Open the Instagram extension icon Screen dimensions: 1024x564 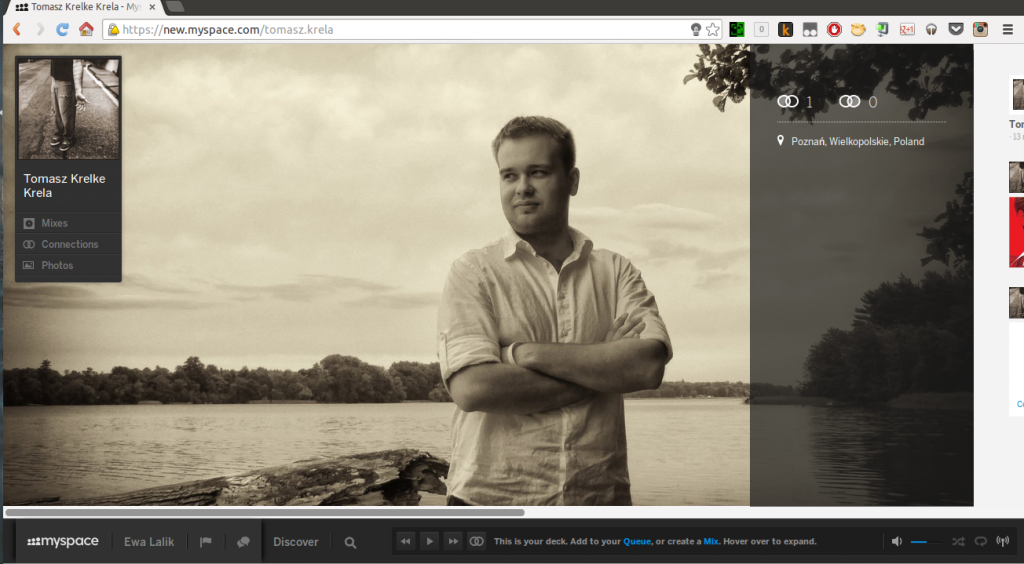(x=980, y=29)
